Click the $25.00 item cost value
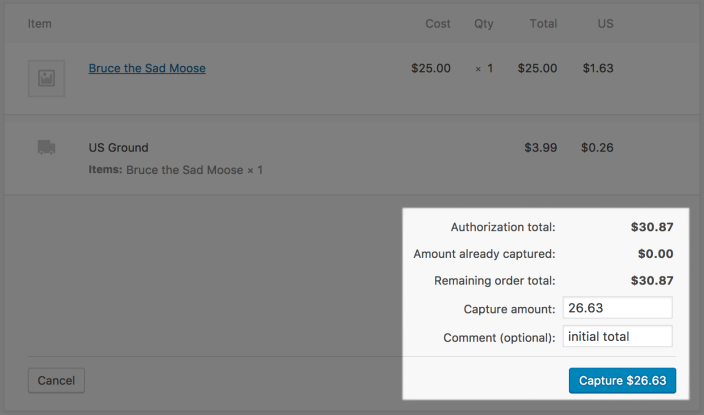704x415 pixels. pyautogui.click(x=431, y=69)
